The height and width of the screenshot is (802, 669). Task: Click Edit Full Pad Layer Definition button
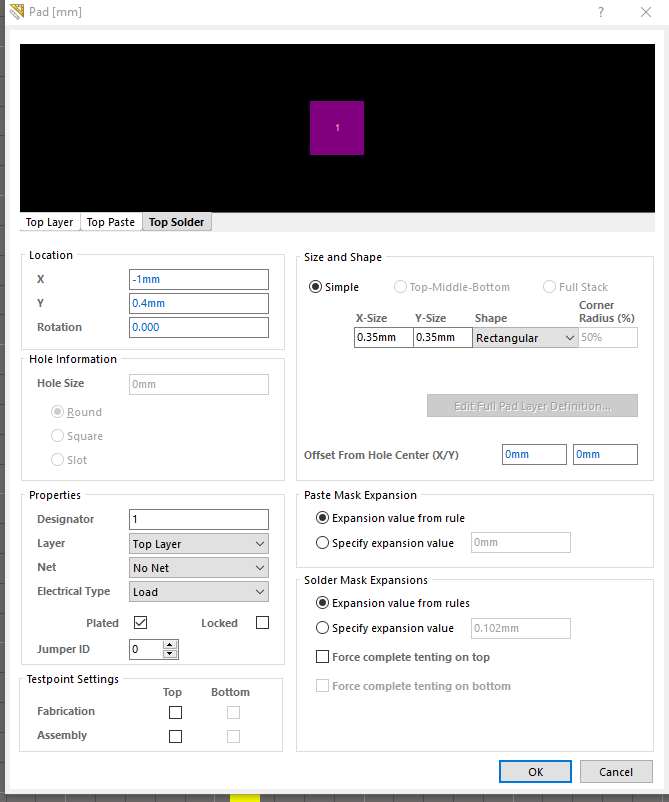click(x=532, y=406)
